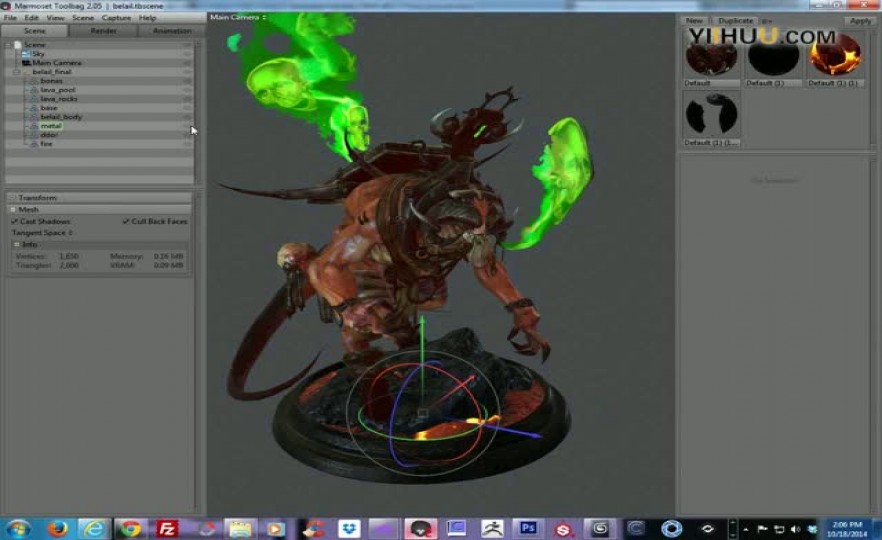Toggle visibility of belail_body row

click(187, 117)
